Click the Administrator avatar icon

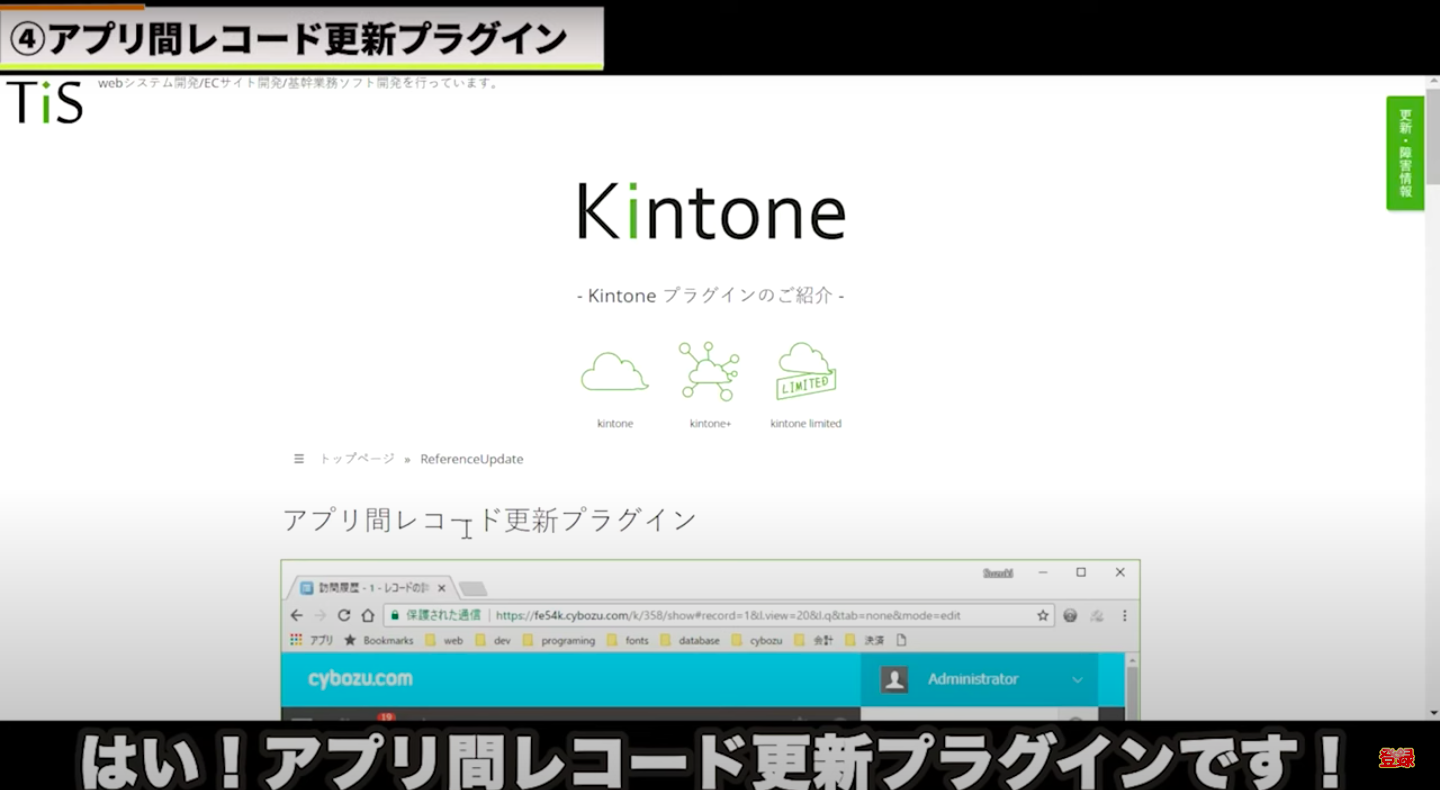point(893,679)
